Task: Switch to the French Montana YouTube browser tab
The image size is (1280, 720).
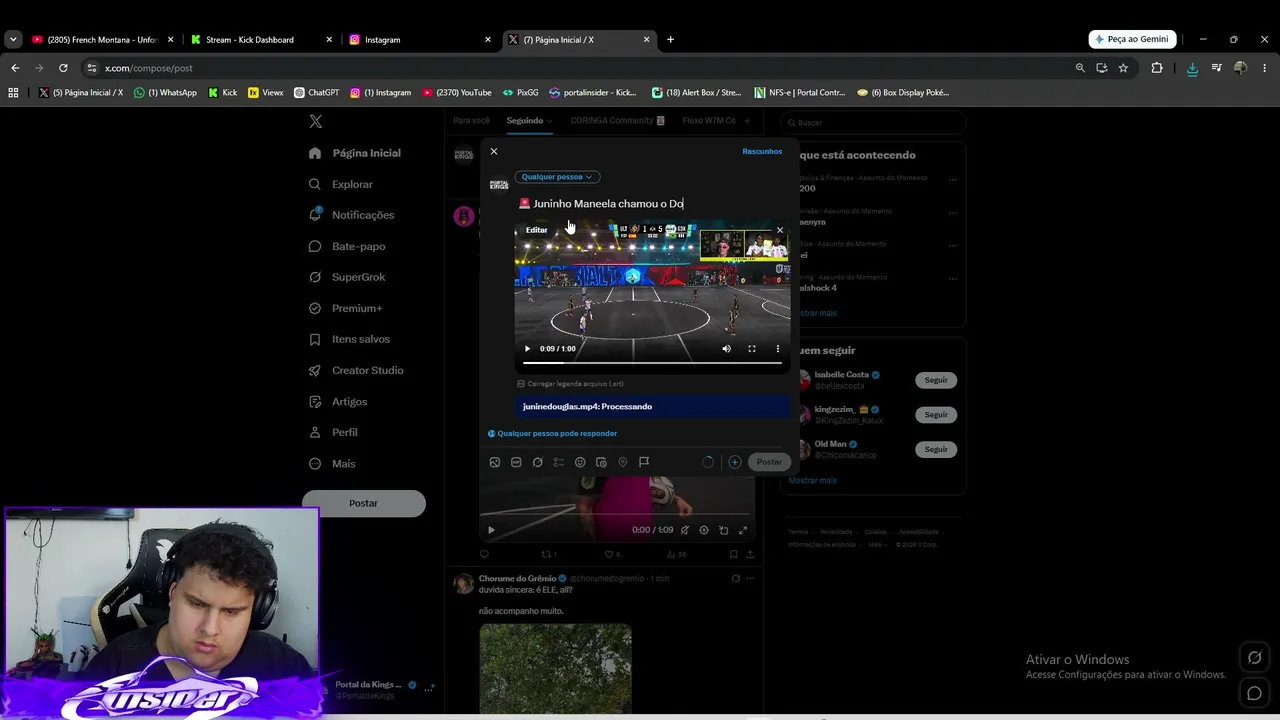Action: (104, 40)
